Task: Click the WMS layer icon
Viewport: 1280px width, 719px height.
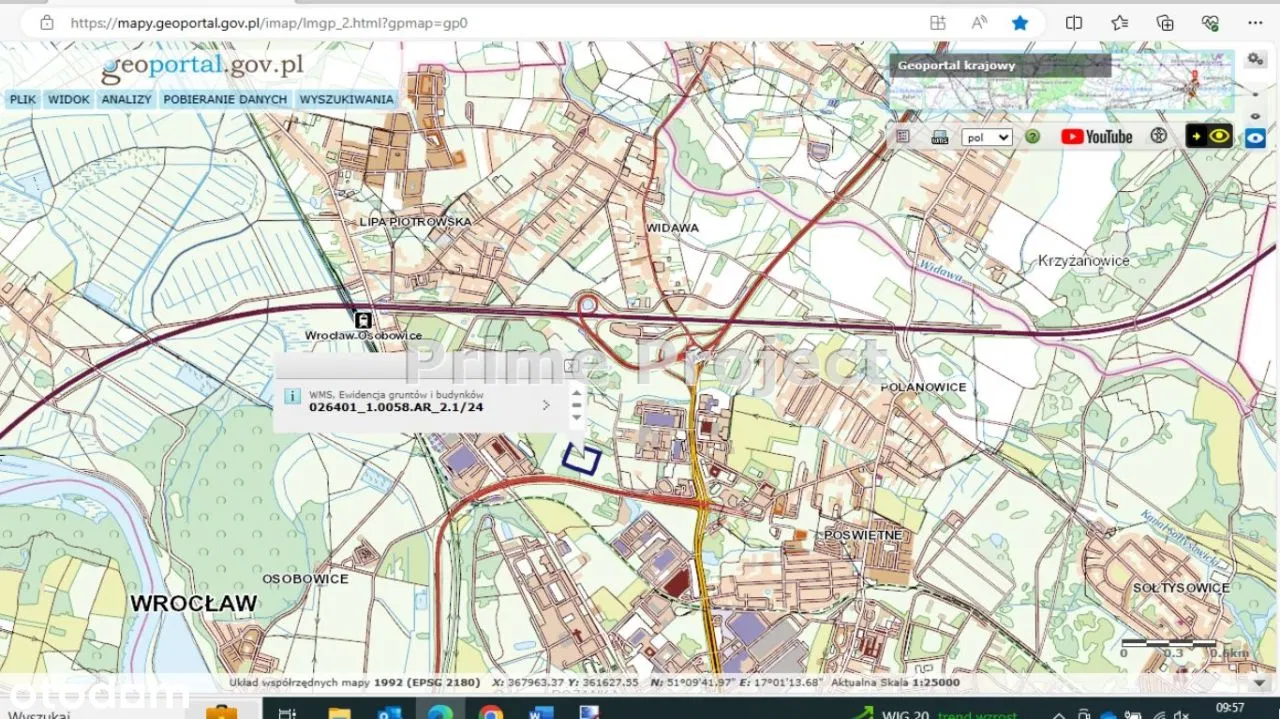Action: click(939, 137)
